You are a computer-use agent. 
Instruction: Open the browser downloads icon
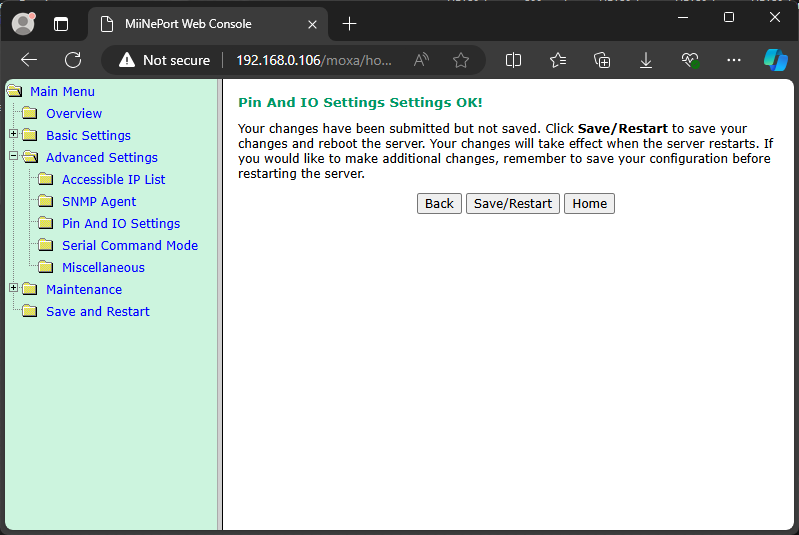point(646,60)
